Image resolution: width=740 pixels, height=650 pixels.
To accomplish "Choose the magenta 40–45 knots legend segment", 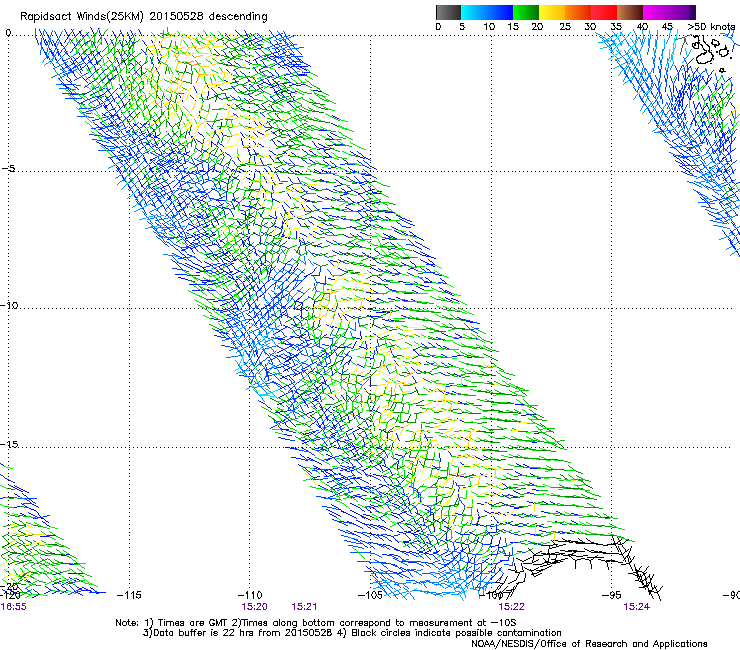I will click(656, 12).
